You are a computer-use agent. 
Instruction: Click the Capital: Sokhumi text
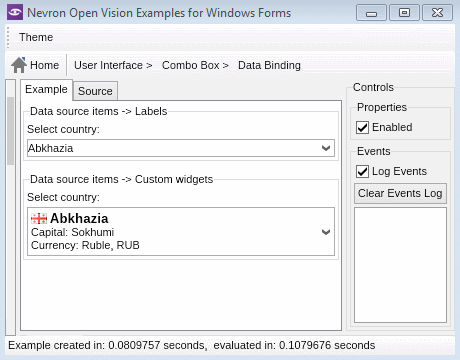click(x=72, y=232)
